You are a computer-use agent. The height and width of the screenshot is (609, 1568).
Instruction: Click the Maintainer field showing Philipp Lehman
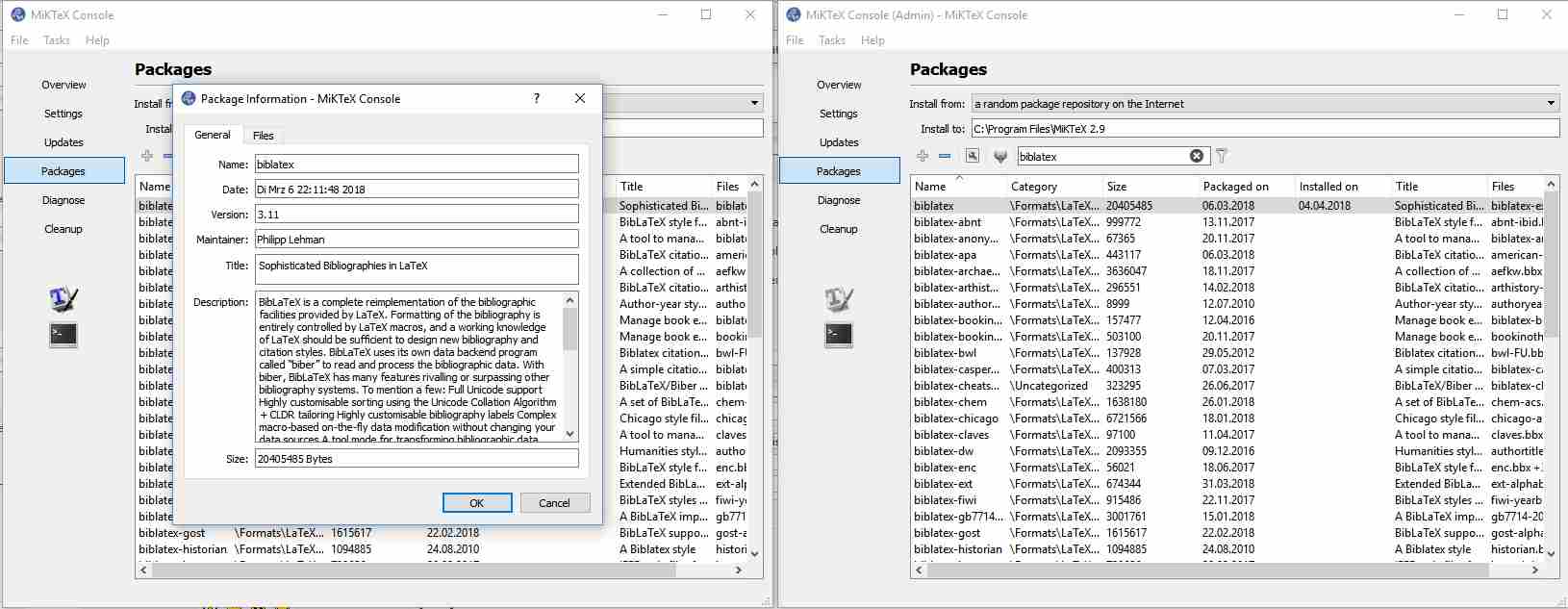[417, 239]
